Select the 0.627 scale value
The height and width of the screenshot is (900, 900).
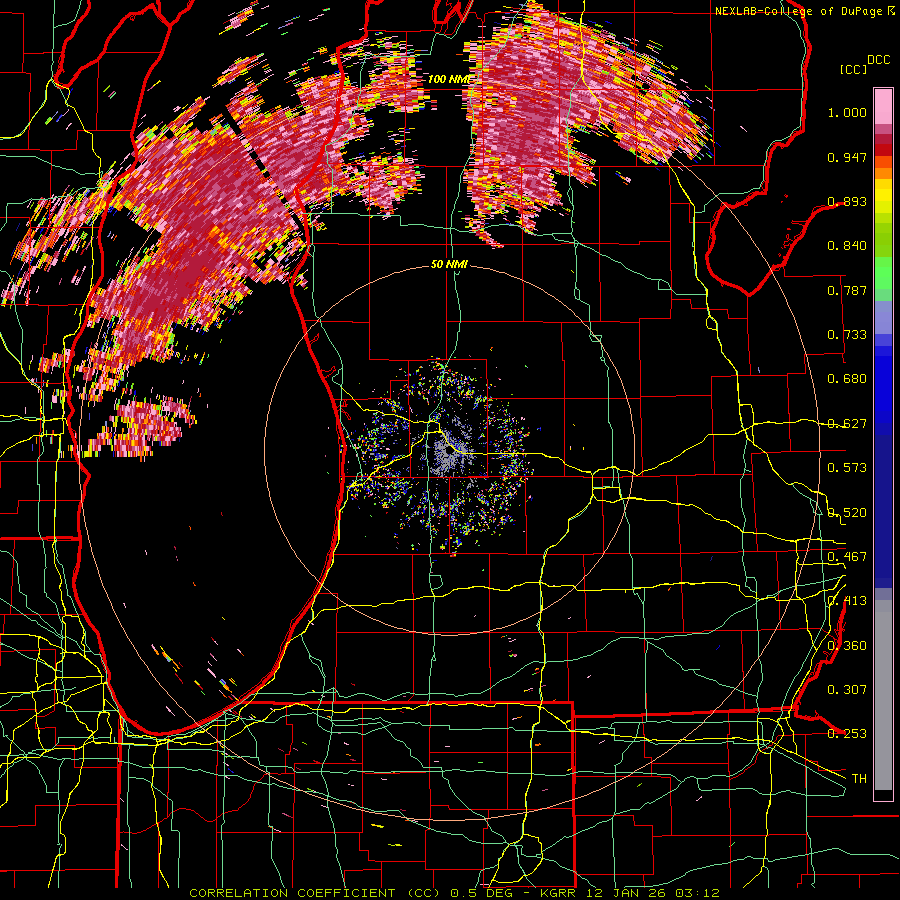[x=847, y=424]
